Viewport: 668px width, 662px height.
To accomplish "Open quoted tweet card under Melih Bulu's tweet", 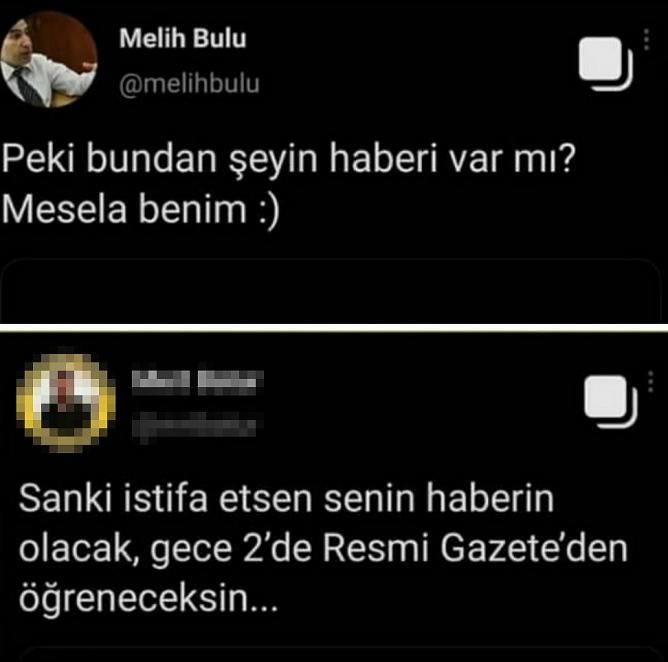I will pyautogui.click(x=331, y=291).
